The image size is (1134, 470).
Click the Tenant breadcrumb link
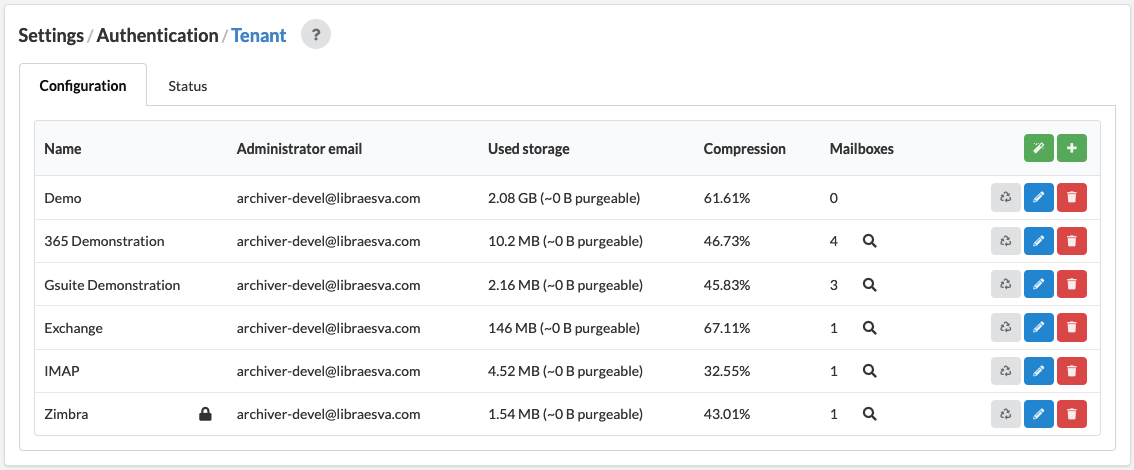(259, 35)
